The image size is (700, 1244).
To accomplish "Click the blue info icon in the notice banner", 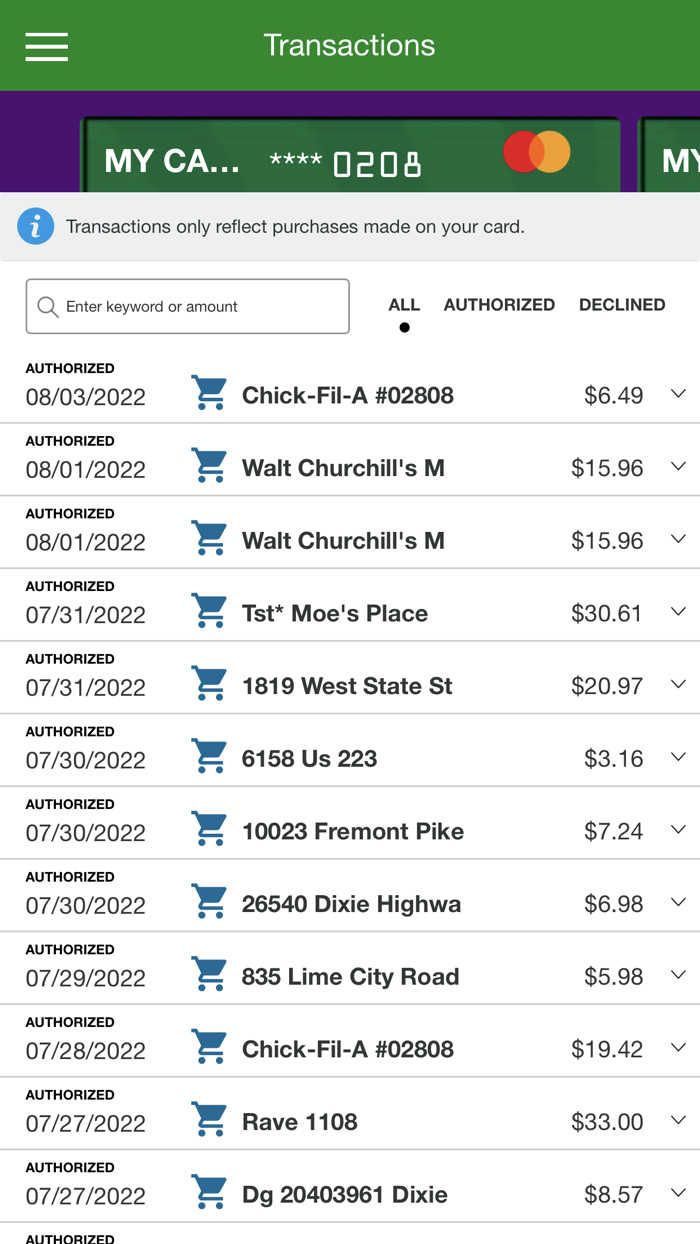I will click(36, 226).
